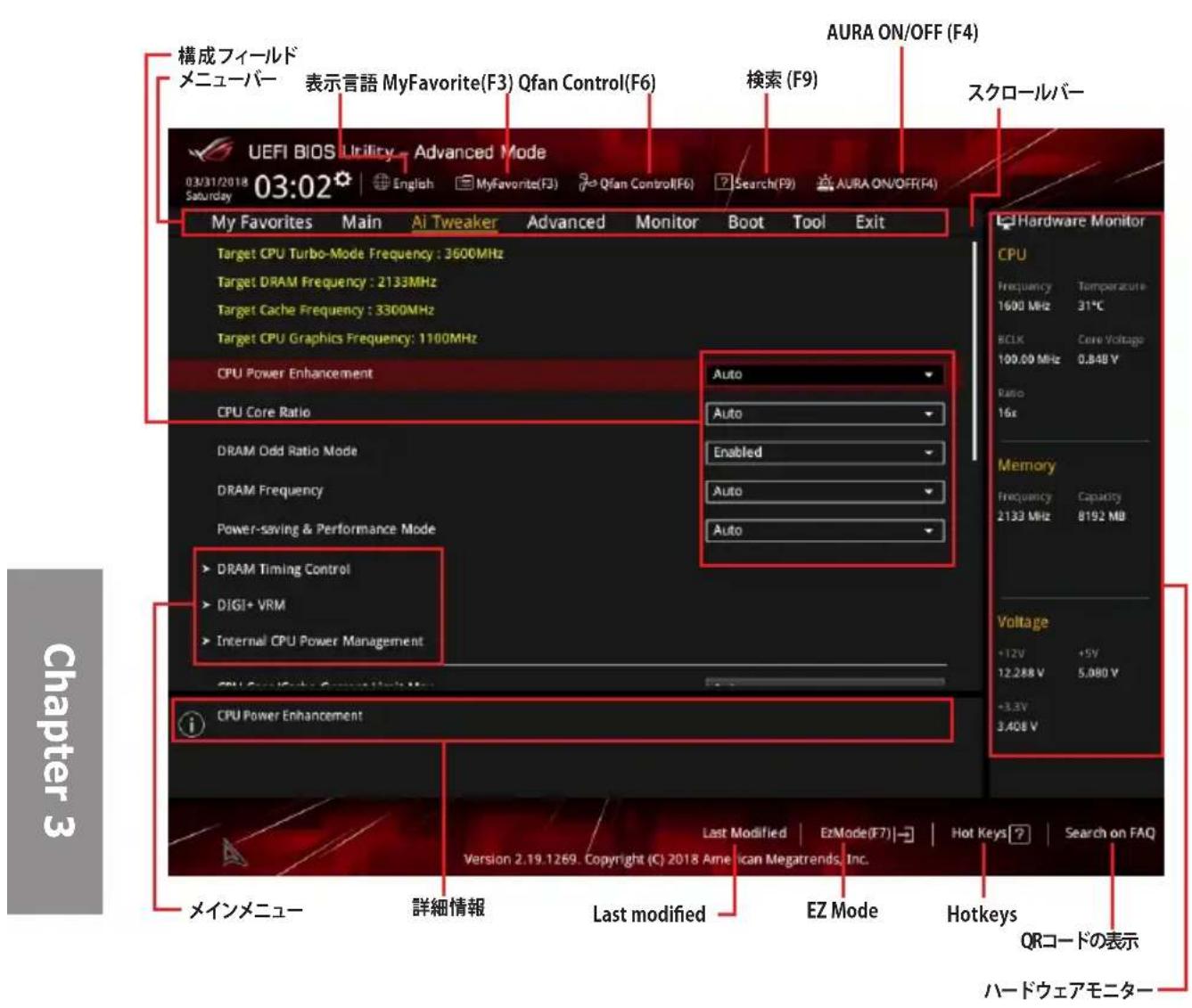Click Version 2.19.1269 copyright text
This screenshot has height=1008, width=1192.
665,860
